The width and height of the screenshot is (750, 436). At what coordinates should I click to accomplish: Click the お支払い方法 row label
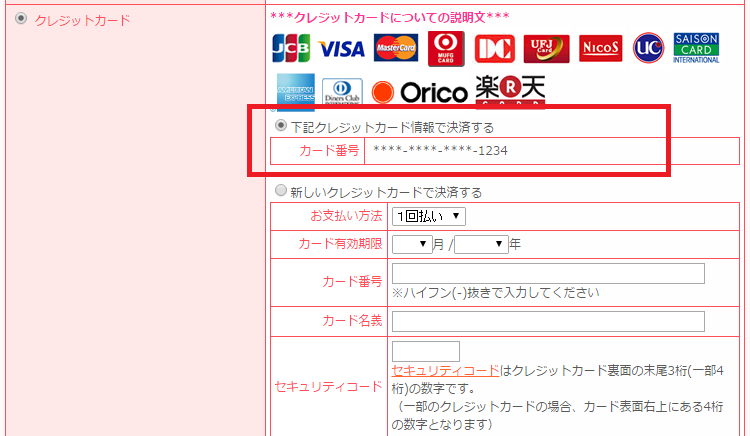[x=346, y=216]
